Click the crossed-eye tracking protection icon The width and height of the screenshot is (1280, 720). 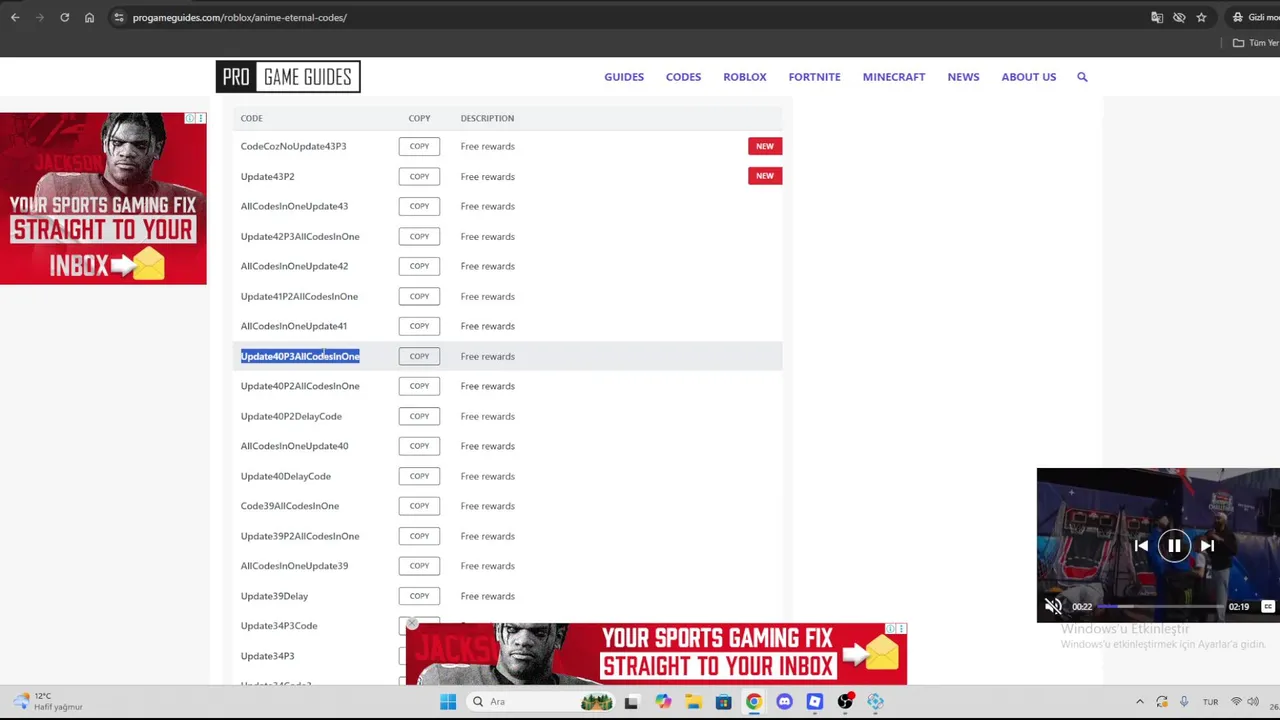click(1179, 17)
